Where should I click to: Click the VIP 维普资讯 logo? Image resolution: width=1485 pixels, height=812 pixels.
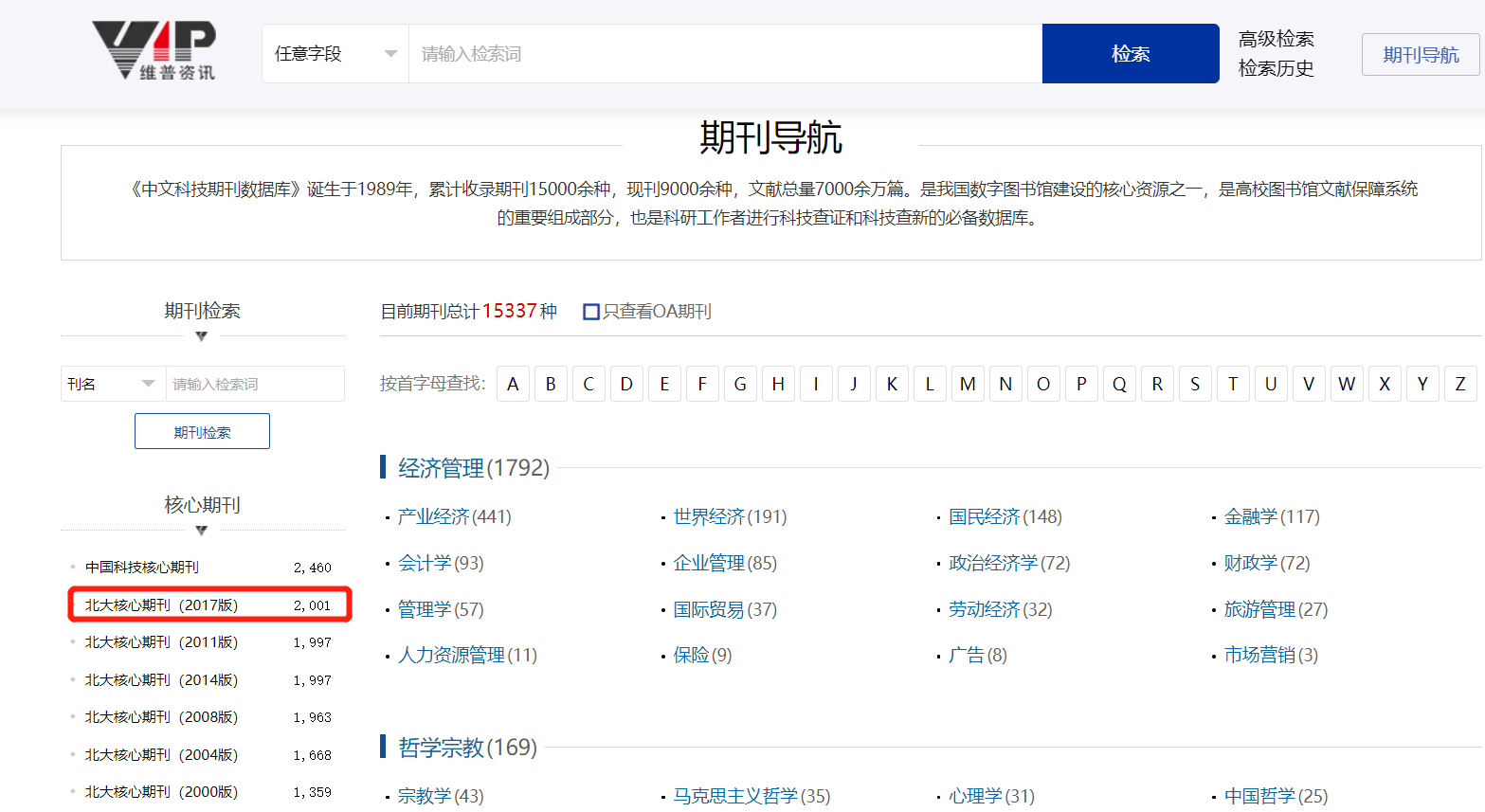pyautogui.click(x=154, y=51)
